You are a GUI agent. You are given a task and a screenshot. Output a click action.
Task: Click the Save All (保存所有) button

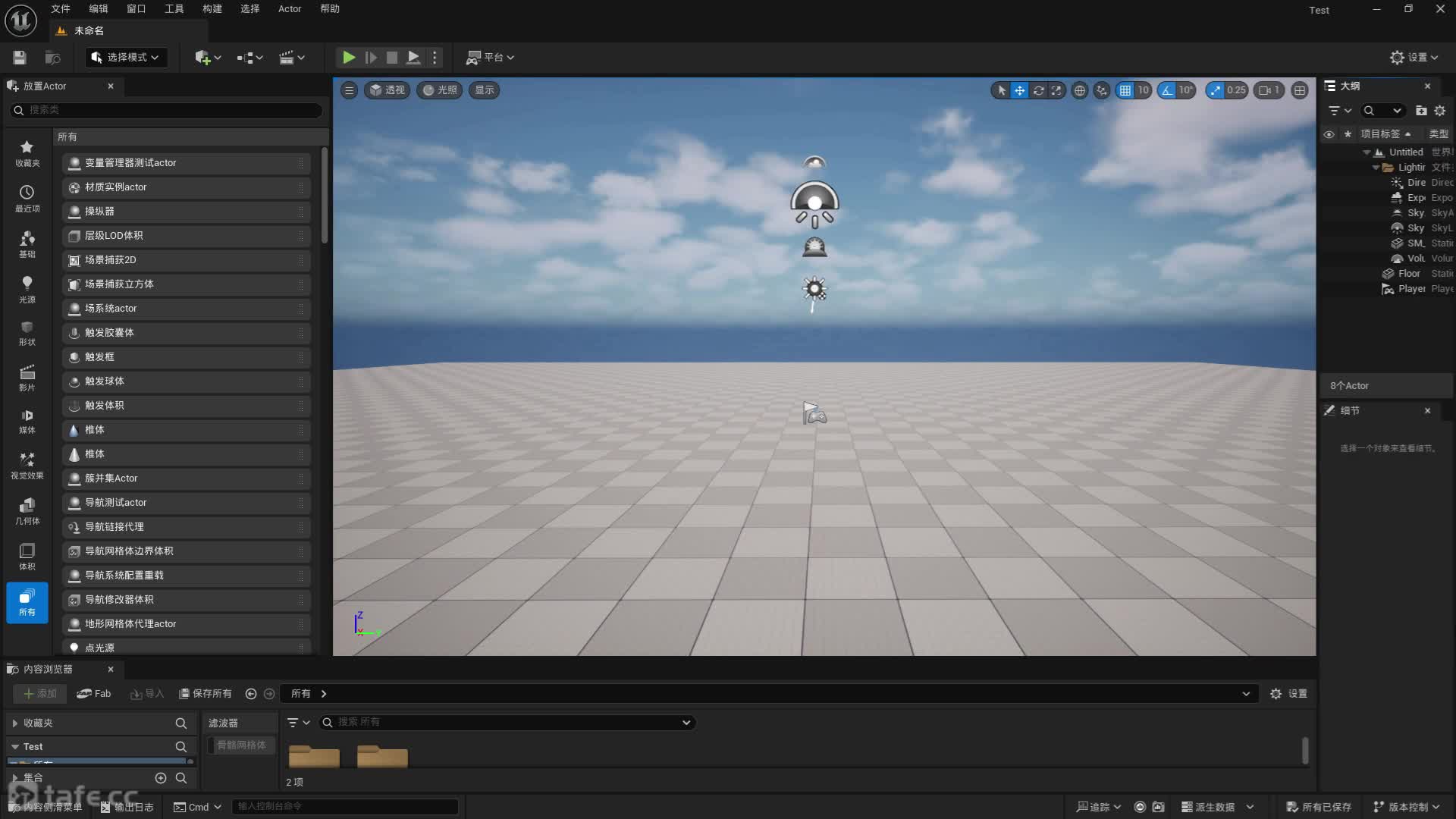click(x=205, y=693)
